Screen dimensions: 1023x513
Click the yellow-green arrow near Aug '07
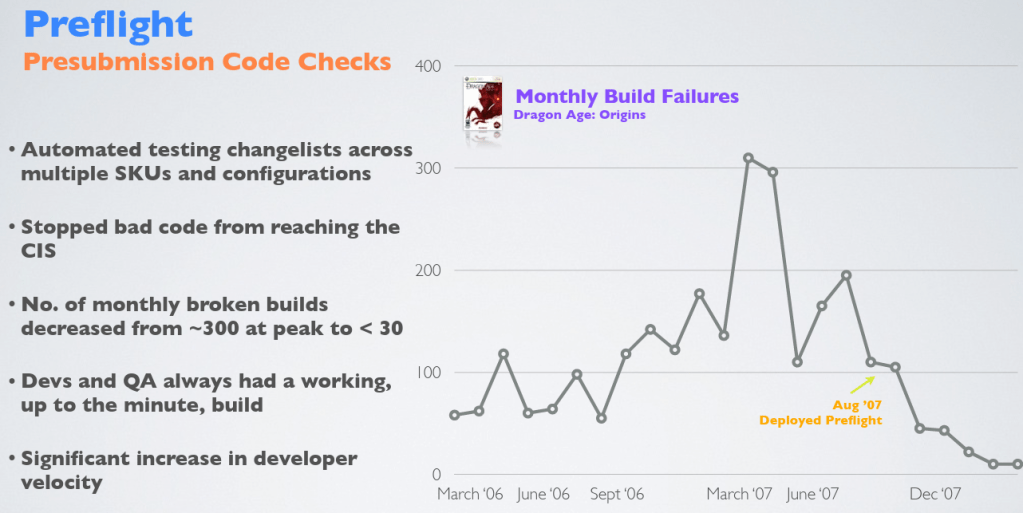[860, 384]
